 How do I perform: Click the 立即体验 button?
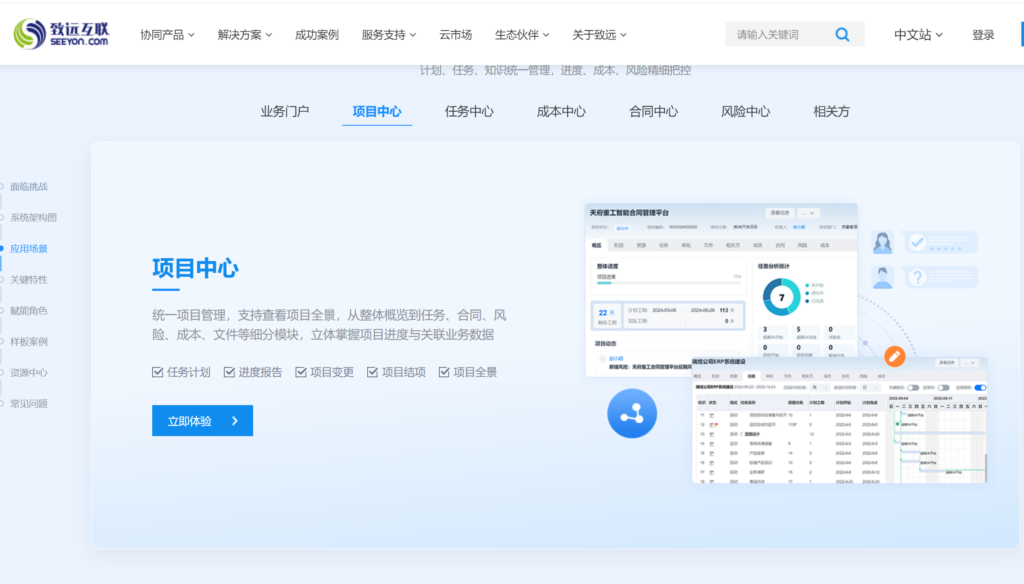202,420
